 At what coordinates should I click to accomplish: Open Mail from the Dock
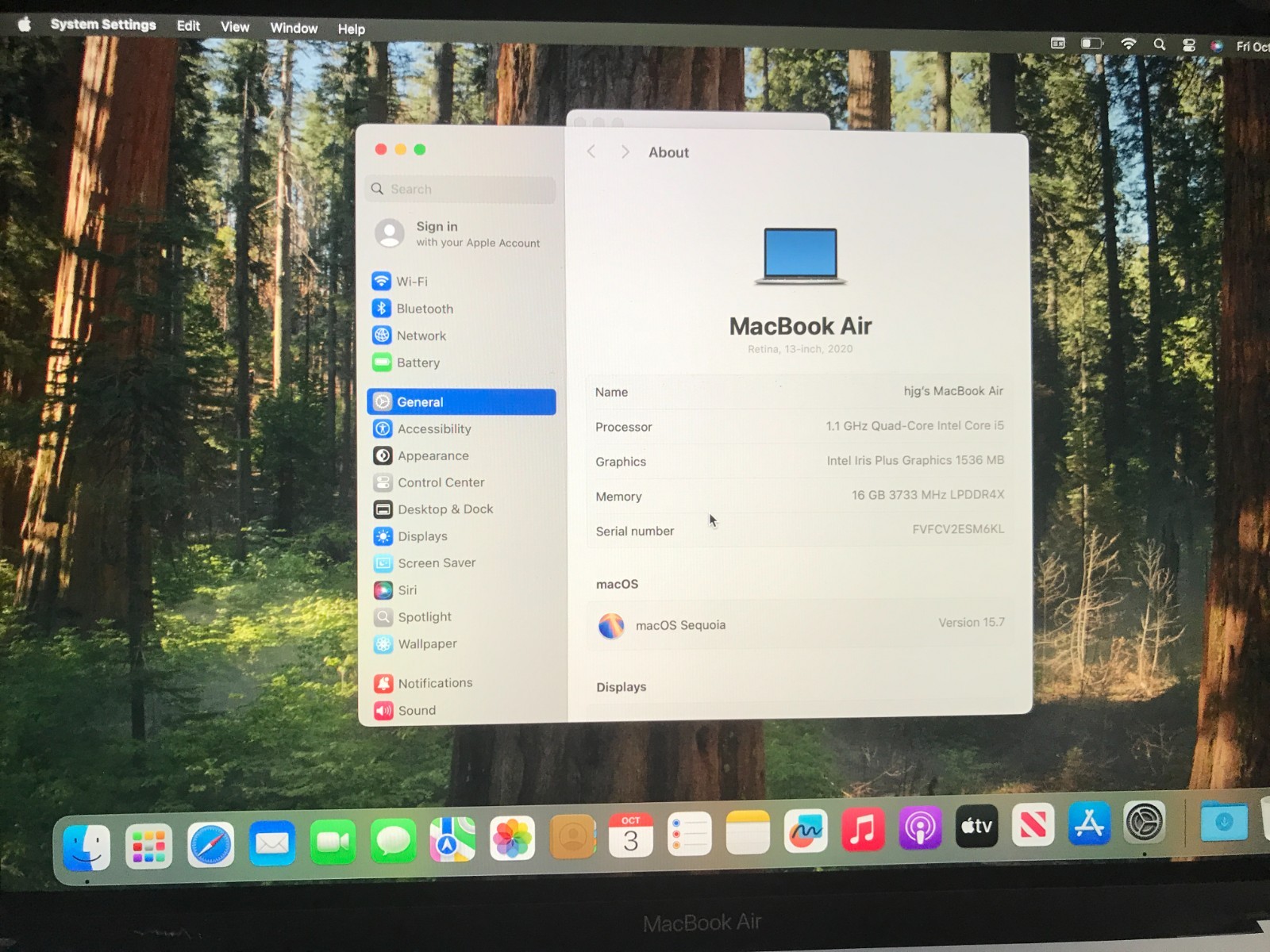click(271, 843)
